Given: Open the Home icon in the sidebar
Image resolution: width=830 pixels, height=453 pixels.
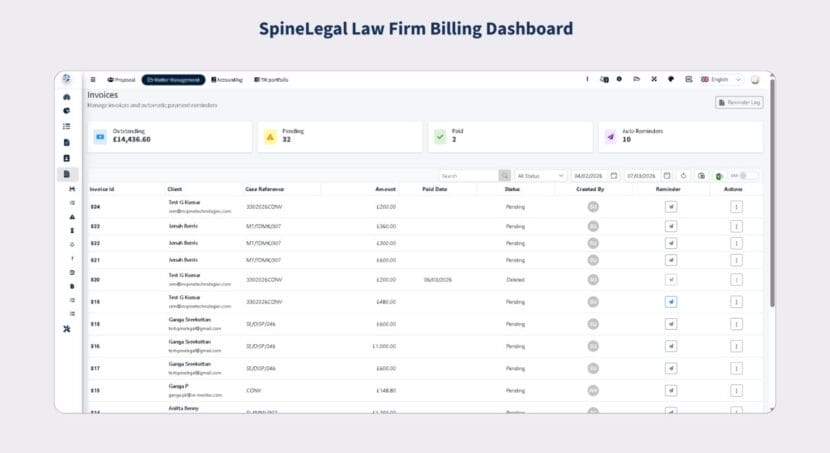Looking at the screenshot, I should click(x=67, y=97).
